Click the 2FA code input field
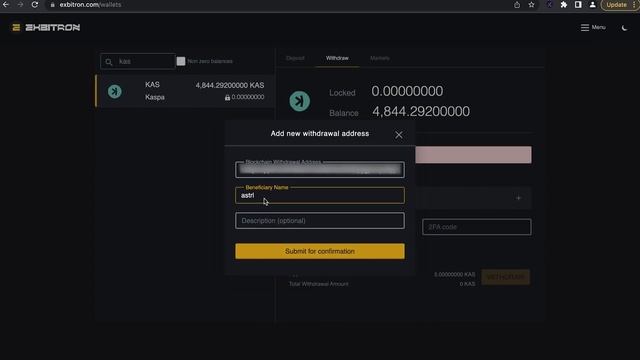640x360 pixels. pos(477,227)
